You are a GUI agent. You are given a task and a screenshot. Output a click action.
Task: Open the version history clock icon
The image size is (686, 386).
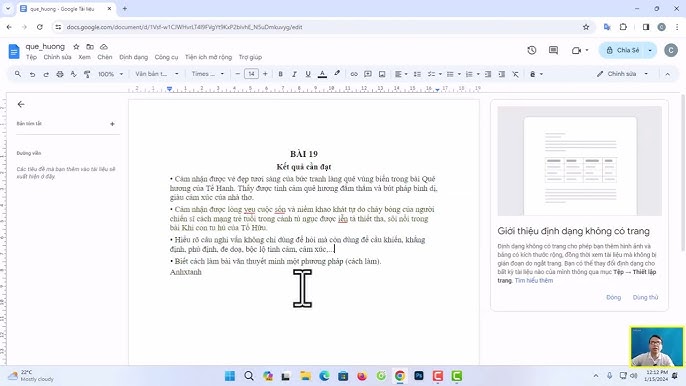click(x=532, y=50)
